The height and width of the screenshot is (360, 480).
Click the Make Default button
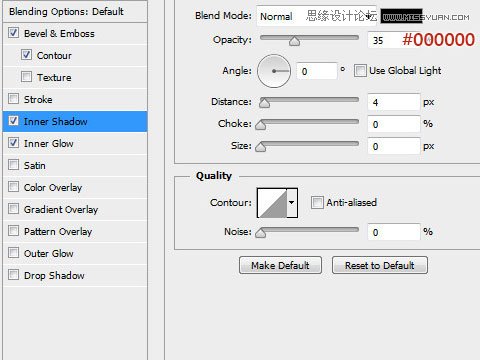[280, 265]
